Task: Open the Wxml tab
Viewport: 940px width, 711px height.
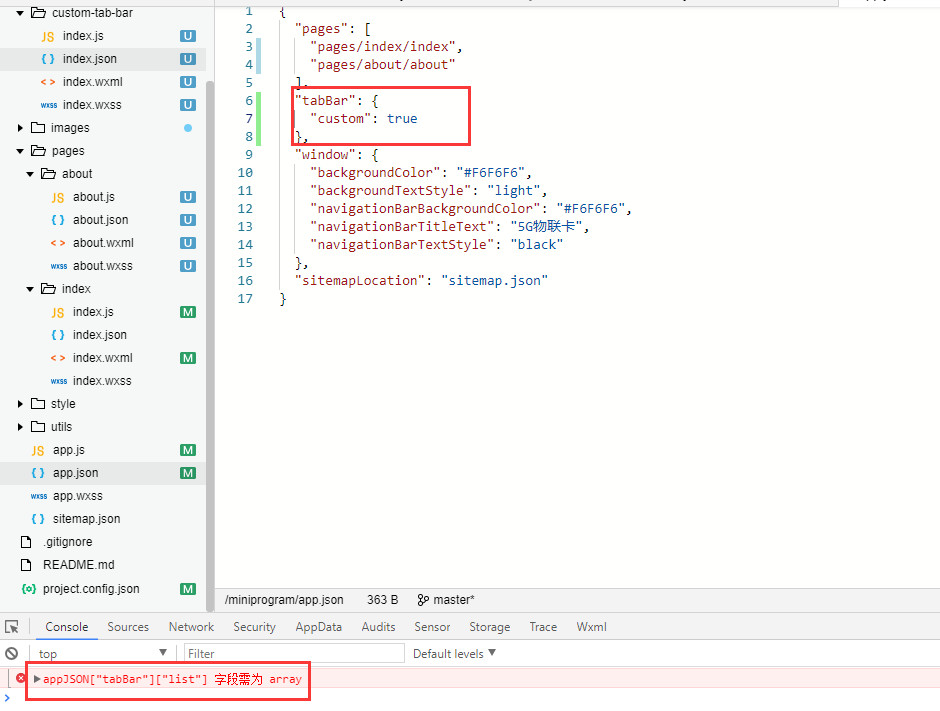Action: [x=591, y=627]
